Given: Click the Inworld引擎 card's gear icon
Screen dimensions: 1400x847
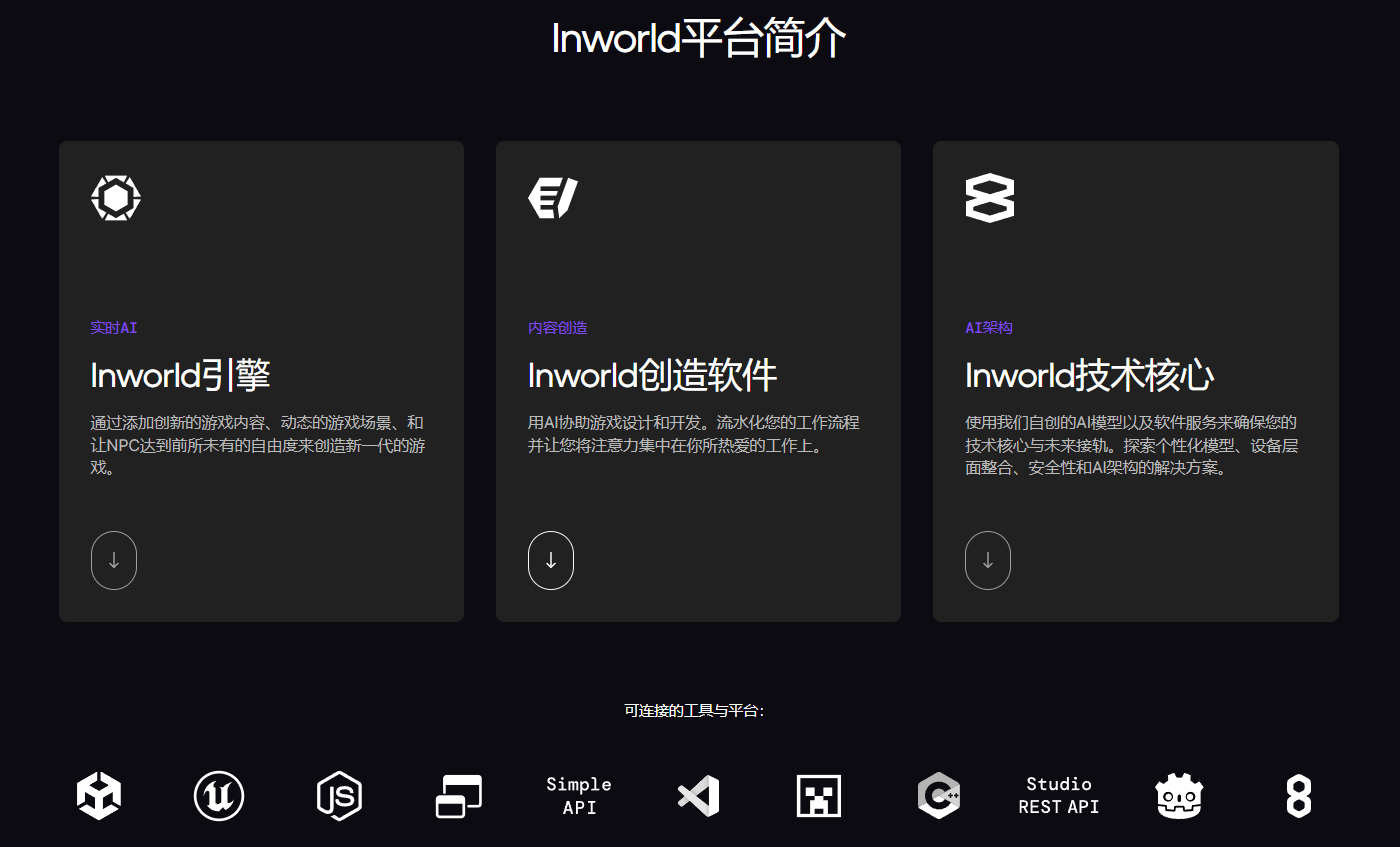Looking at the screenshot, I should [116, 197].
